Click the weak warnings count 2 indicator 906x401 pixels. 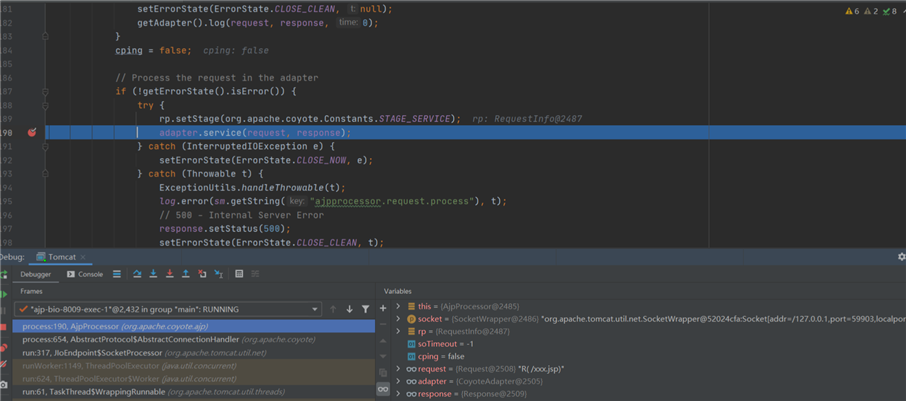(x=871, y=11)
